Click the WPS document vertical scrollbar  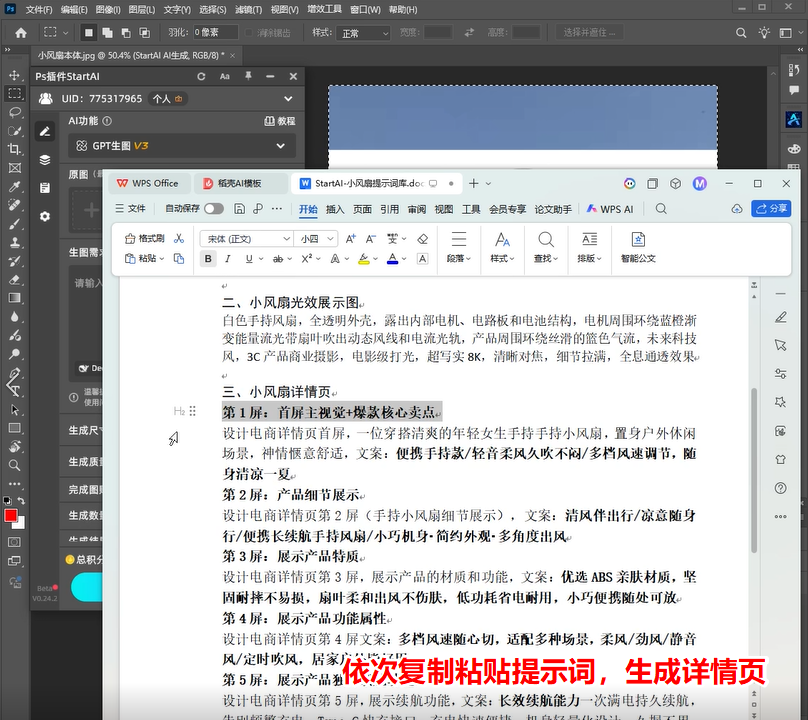point(754,469)
